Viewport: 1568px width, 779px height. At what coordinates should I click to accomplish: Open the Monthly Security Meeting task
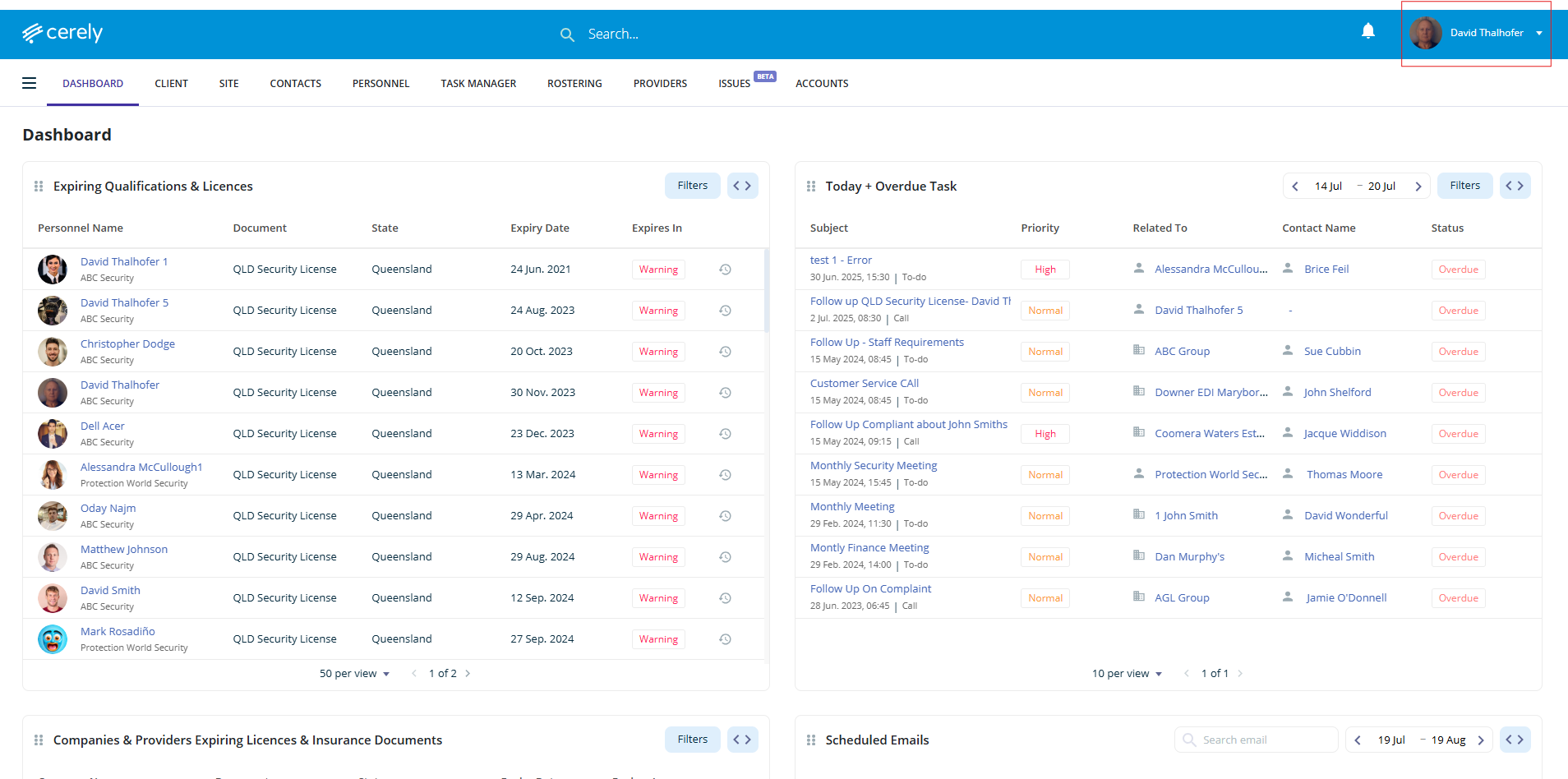(874, 466)
